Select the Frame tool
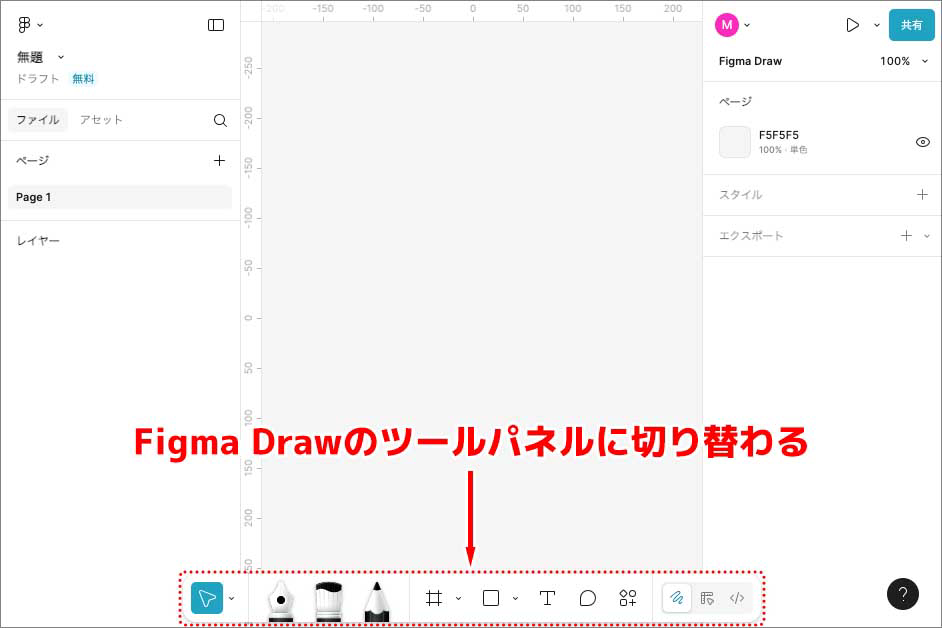Image resolution: width=942 pixels, height=628 pixels. coord(434,598)
